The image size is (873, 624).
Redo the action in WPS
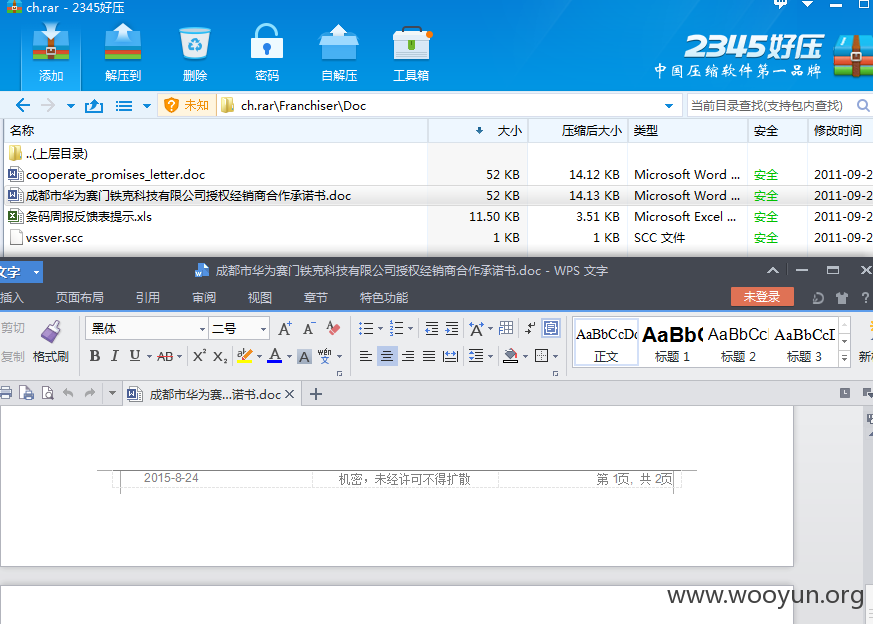pos(90,393)
